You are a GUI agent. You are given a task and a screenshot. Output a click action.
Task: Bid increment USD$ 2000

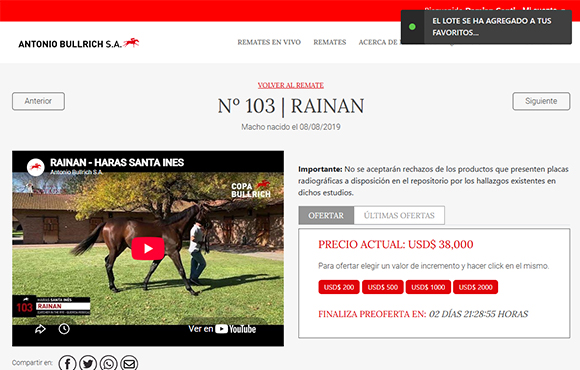click(x=475, y=287)
